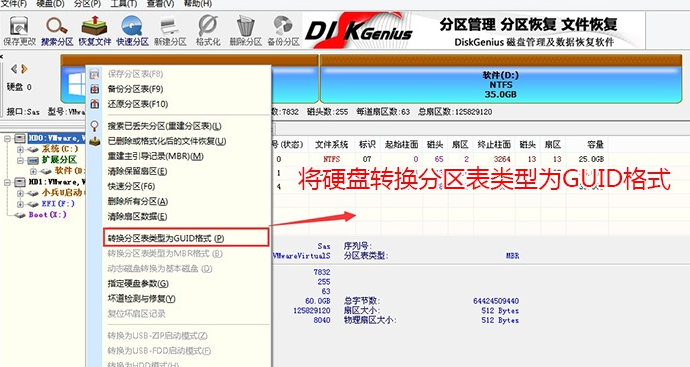Click the 保存更改 save changes toolbar icon

click(19, 31)
